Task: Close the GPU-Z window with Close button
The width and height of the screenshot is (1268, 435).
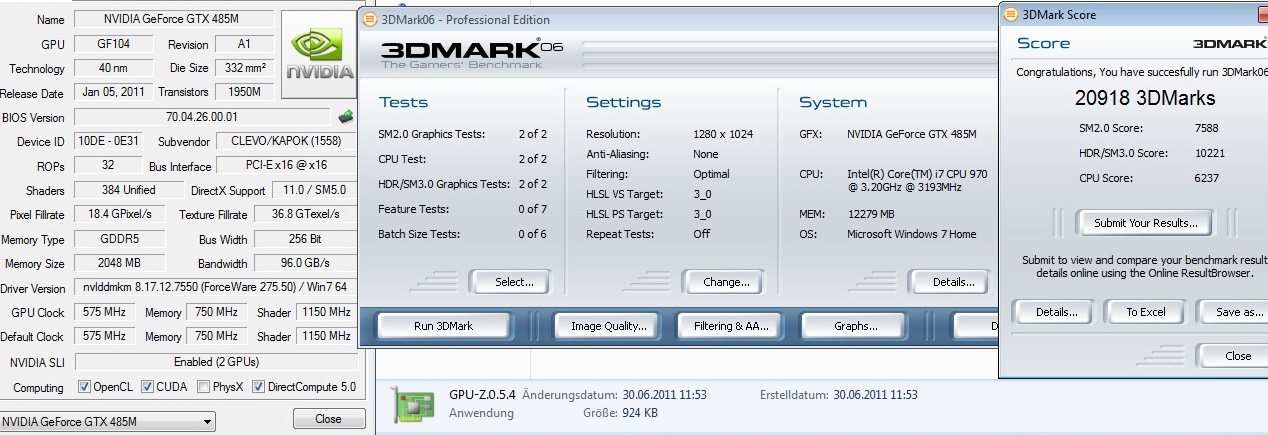Action: pos(327,419)
